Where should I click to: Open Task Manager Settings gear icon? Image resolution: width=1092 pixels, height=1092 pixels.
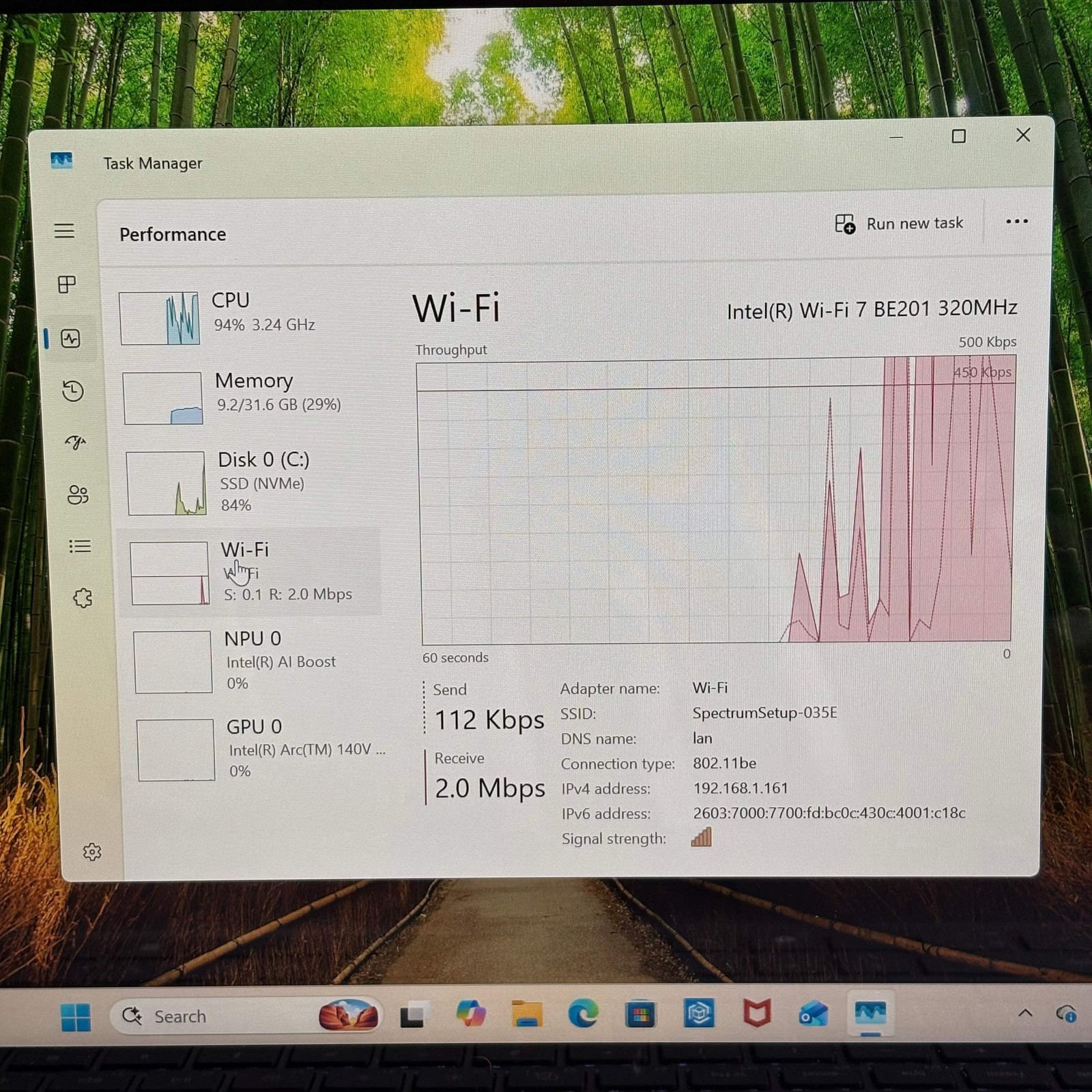tap(92, 852)
